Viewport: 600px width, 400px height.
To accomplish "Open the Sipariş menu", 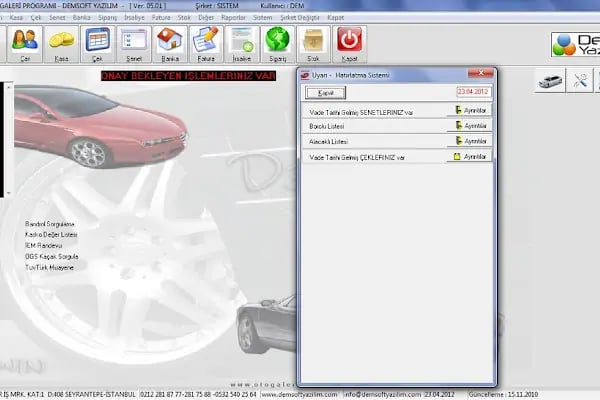I will pyautogui.click(x=108, y=18).
